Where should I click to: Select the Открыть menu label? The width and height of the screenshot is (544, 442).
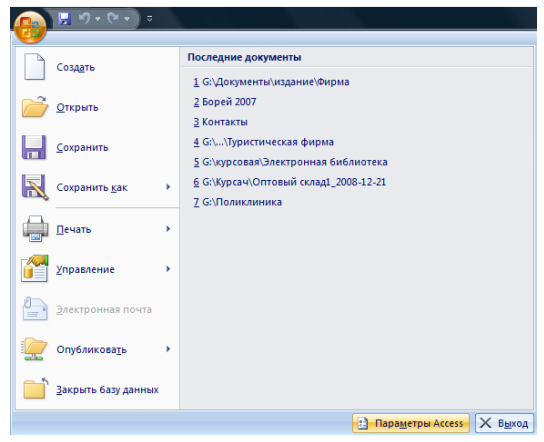(77, 108)
